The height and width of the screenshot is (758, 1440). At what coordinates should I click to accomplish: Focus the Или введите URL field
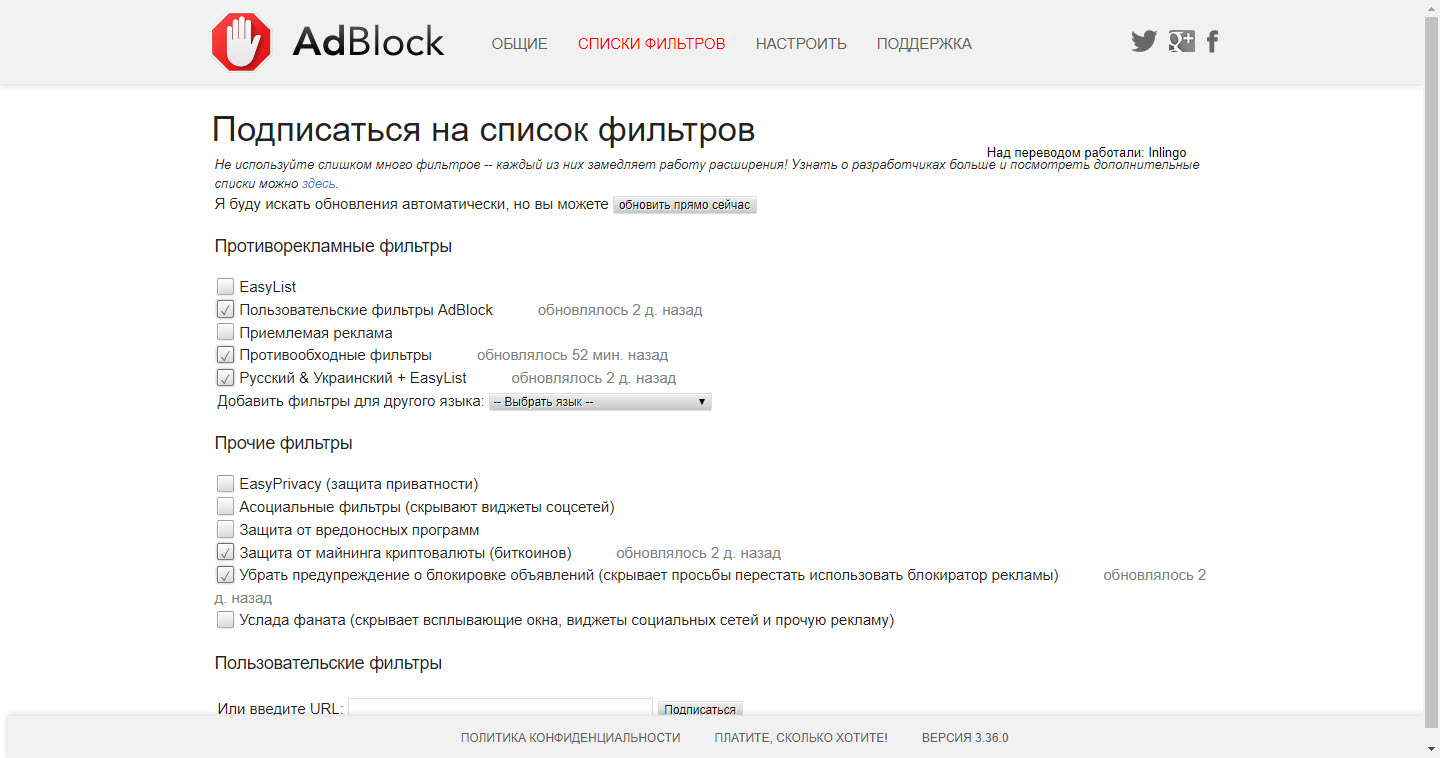500,708
